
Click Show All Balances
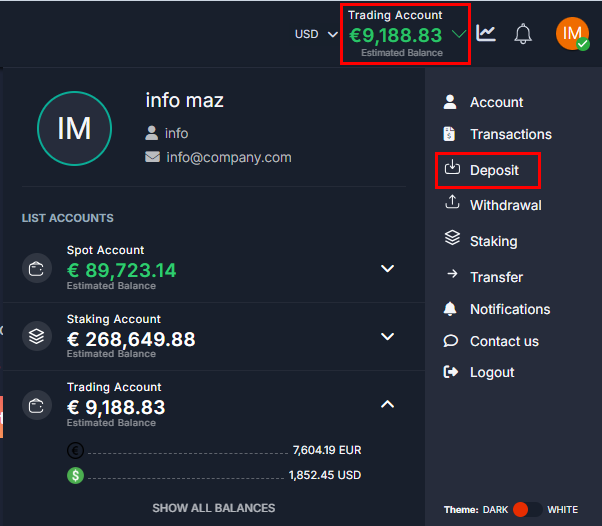click(x=213, y=508)
